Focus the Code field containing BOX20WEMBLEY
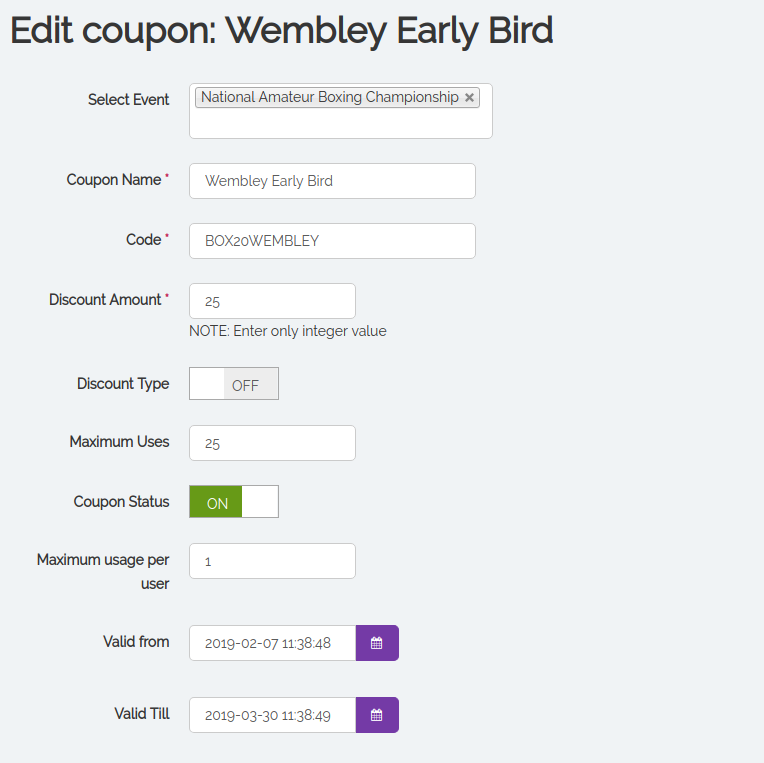764x763 pixels. point(332,241)
